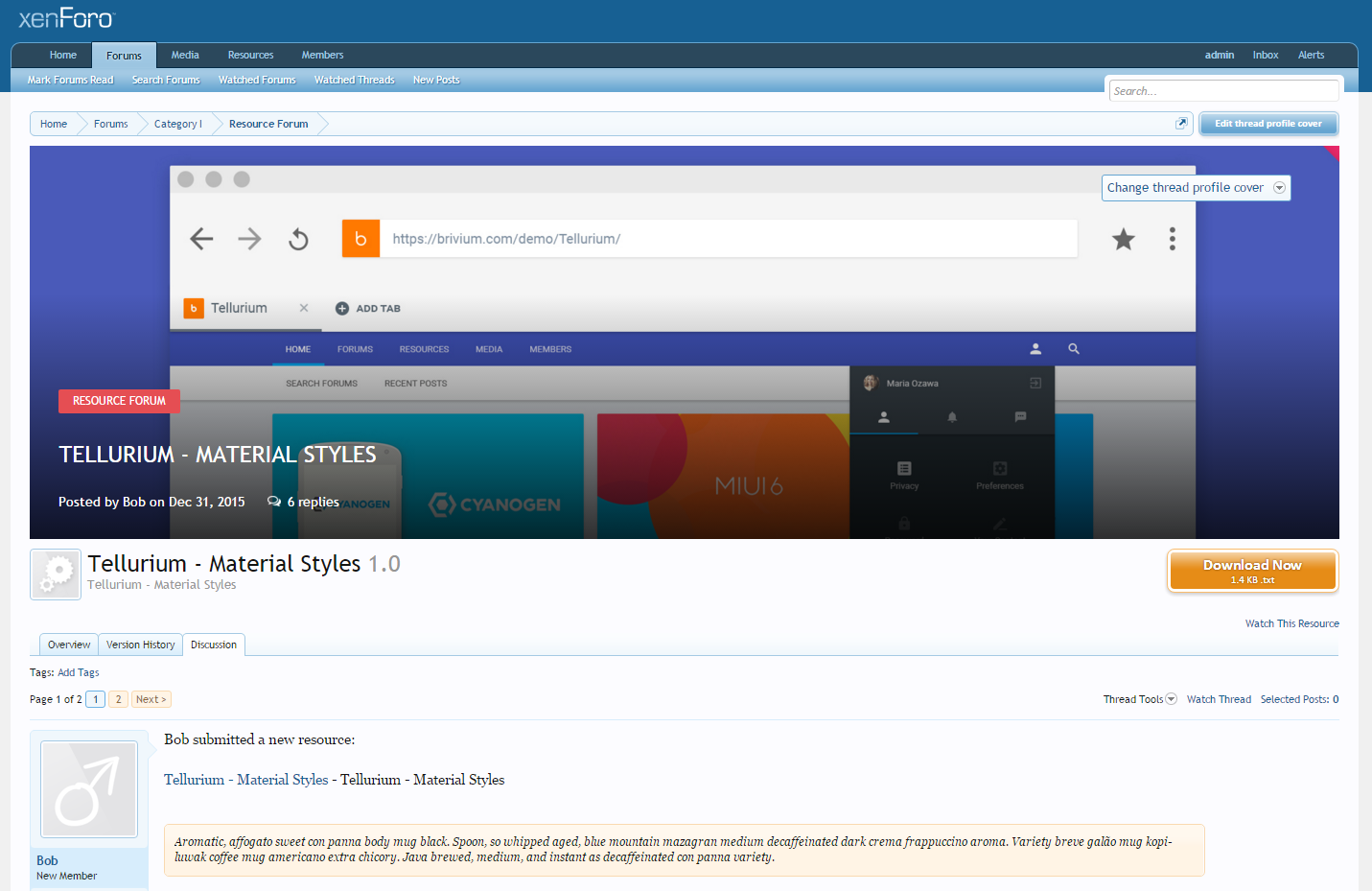Open the Home navigation tab
Viewport: 1372px width, 891px height.
pyautogui.click(x=63, y=55)
